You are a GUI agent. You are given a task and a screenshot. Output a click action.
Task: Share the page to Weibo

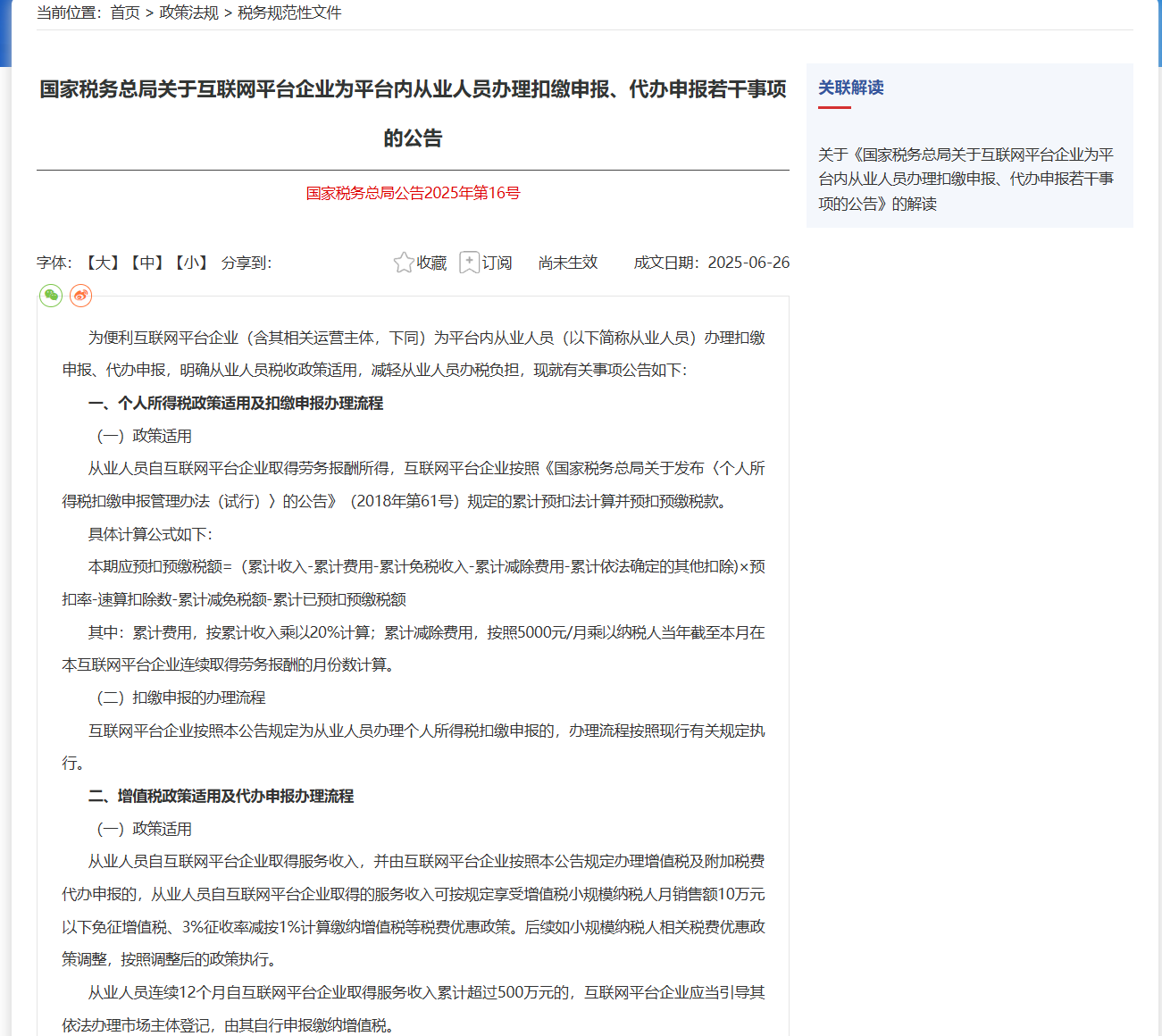(80, 296)
